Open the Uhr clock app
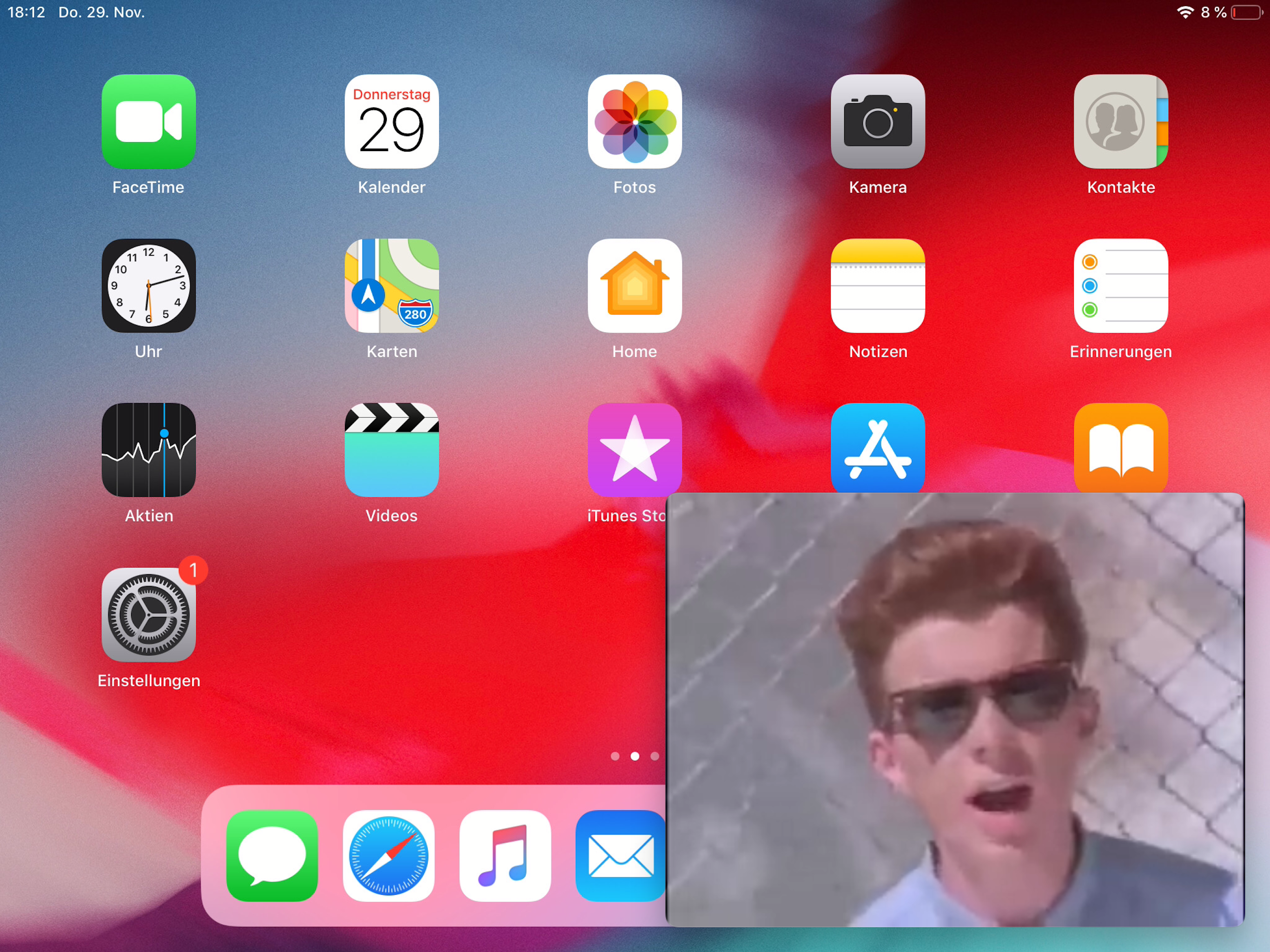 click(148, 286)
